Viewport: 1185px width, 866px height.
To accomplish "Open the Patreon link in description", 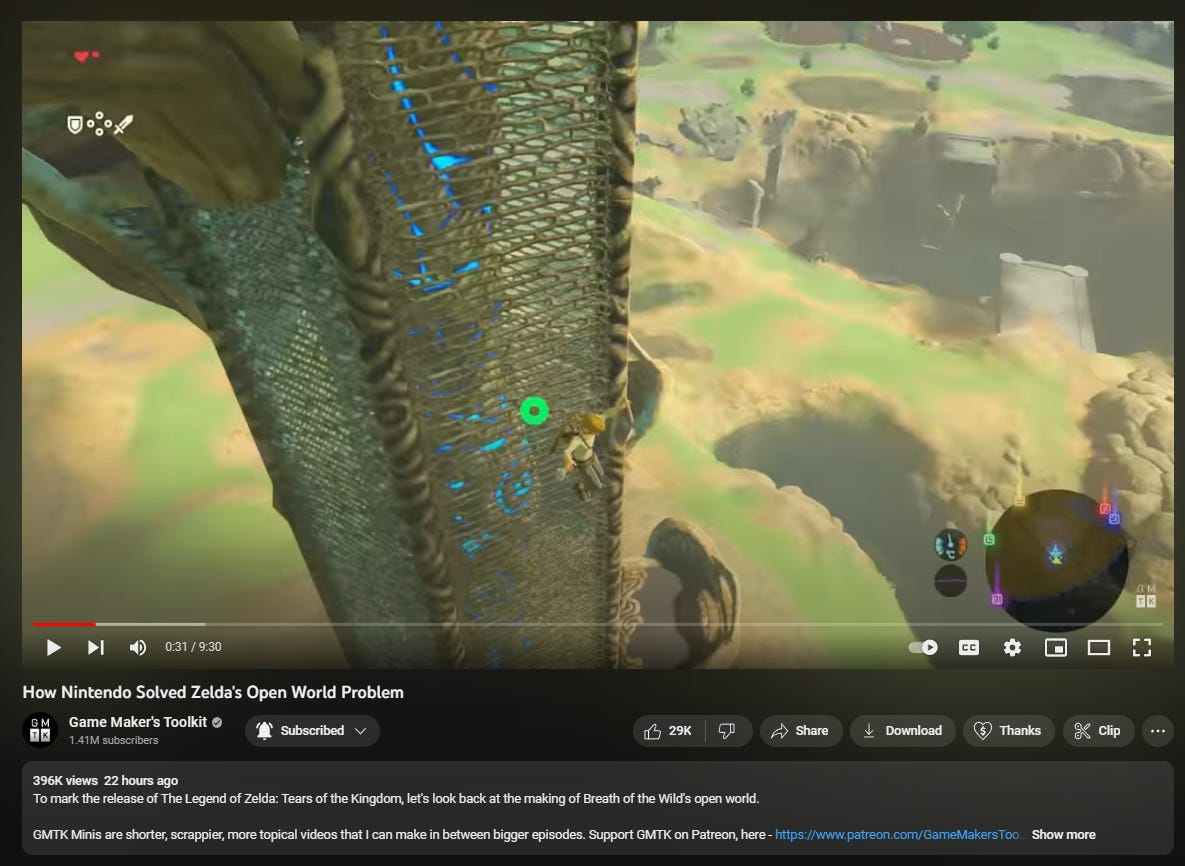I will (x=897, y=834).
